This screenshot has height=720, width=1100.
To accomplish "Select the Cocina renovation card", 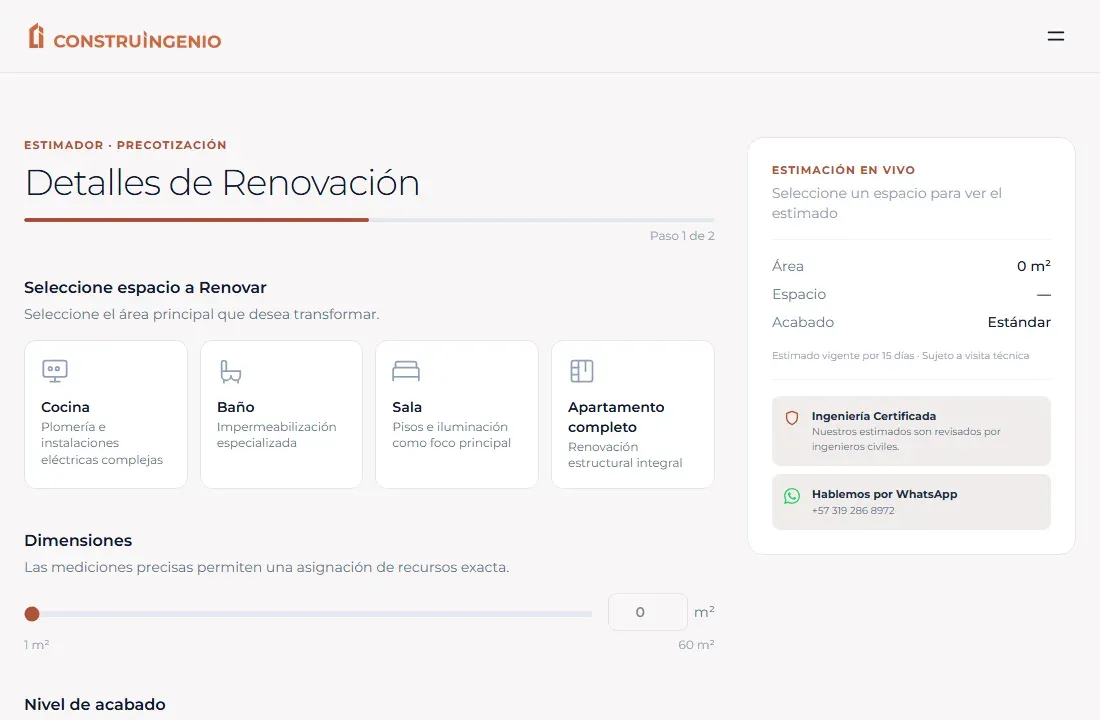I will pyautogui.click(x=106, y=414).
